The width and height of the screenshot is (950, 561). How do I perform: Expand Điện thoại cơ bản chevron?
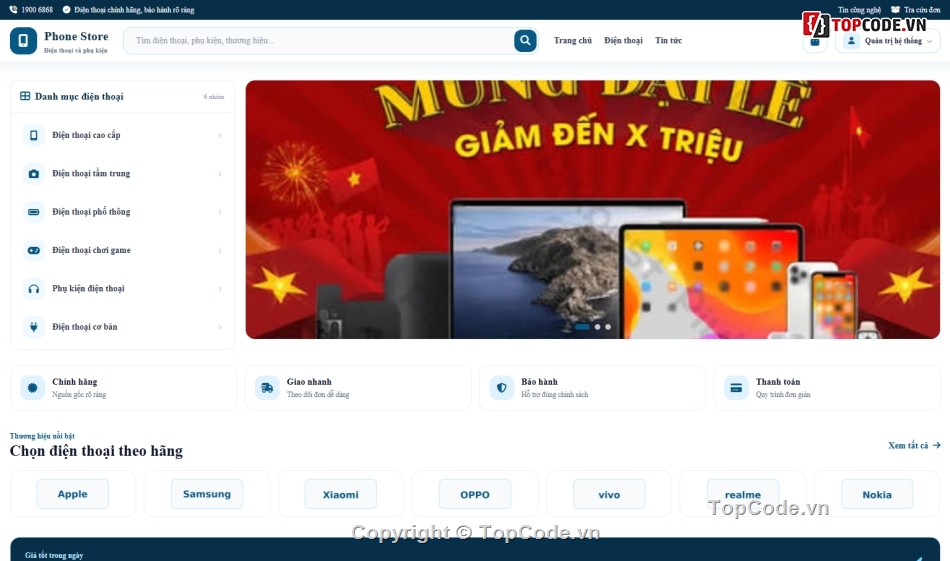click(220, 327)
